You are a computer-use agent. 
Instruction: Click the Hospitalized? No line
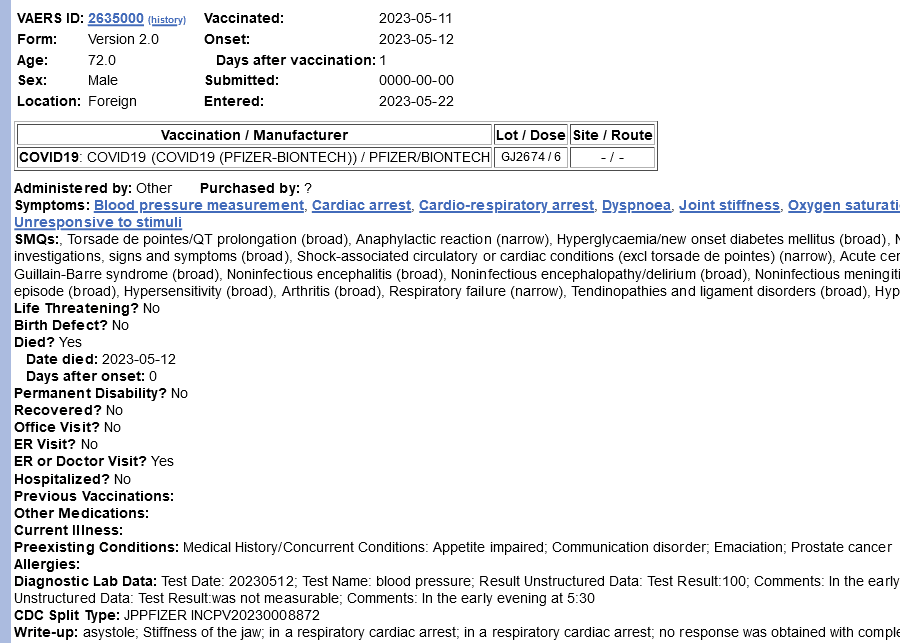[73, 479]
